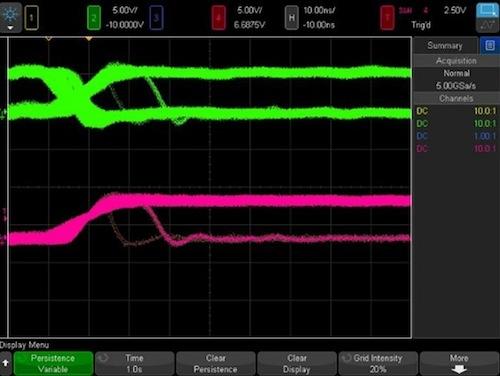Click yellow 10.0:1 probe ratio
The image size is (500, 376).
click(485, 111)
